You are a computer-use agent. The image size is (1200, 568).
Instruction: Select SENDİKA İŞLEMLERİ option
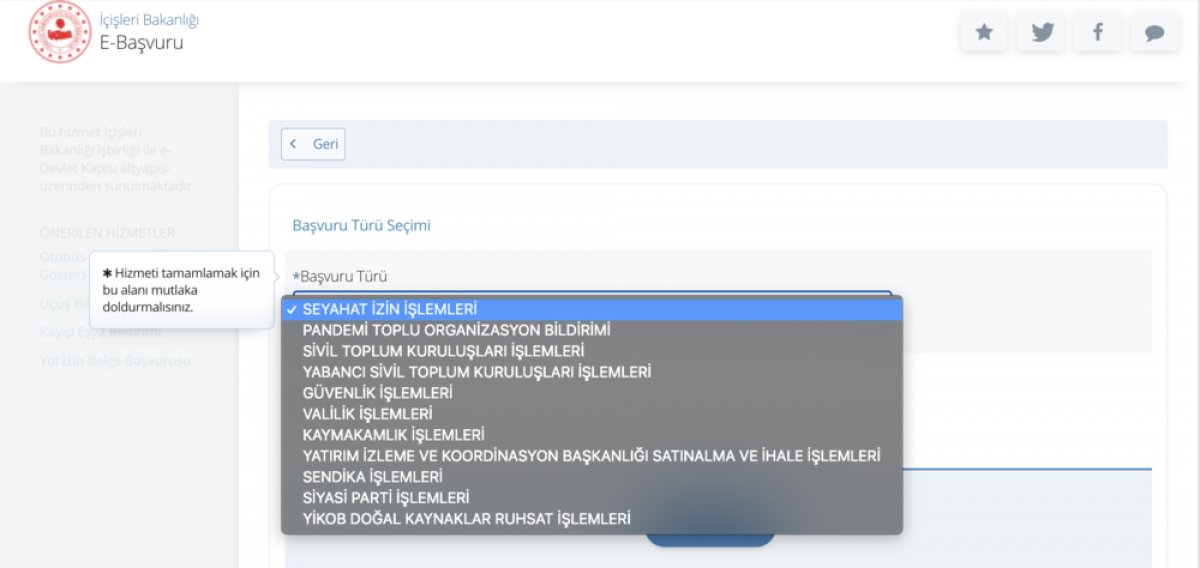tap(372, 476)
